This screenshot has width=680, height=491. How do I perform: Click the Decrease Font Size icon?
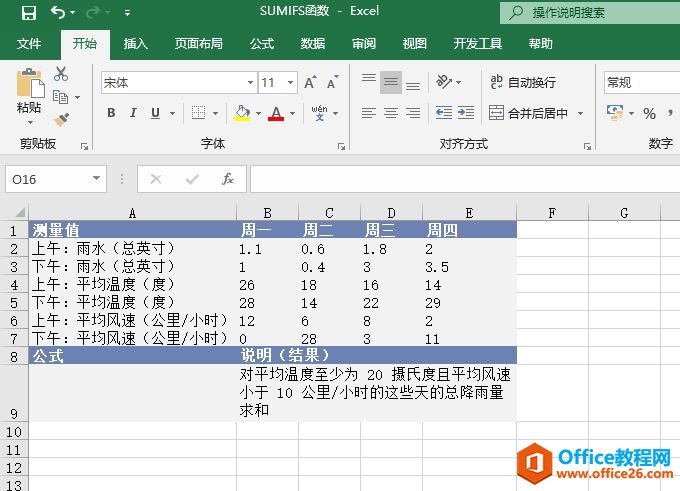point(333,82)
